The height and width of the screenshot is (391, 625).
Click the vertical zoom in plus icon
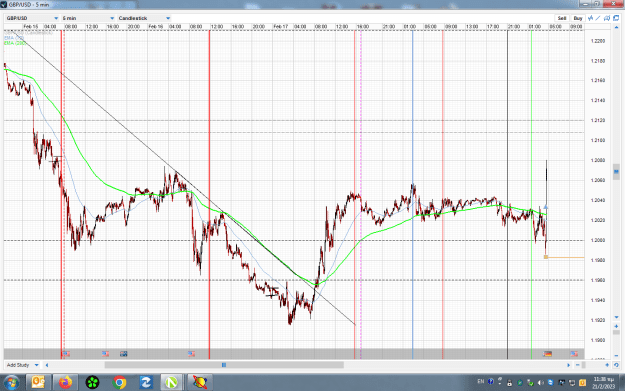tap(616, 326)
